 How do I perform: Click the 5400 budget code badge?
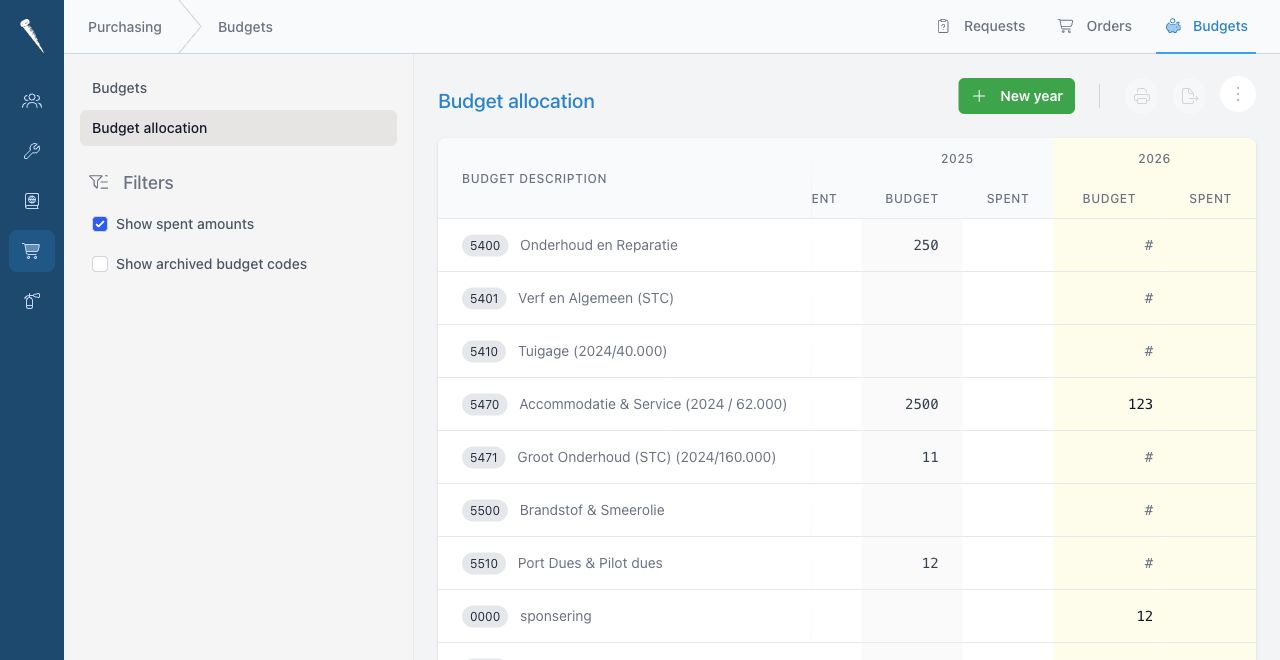coord(485,245)
